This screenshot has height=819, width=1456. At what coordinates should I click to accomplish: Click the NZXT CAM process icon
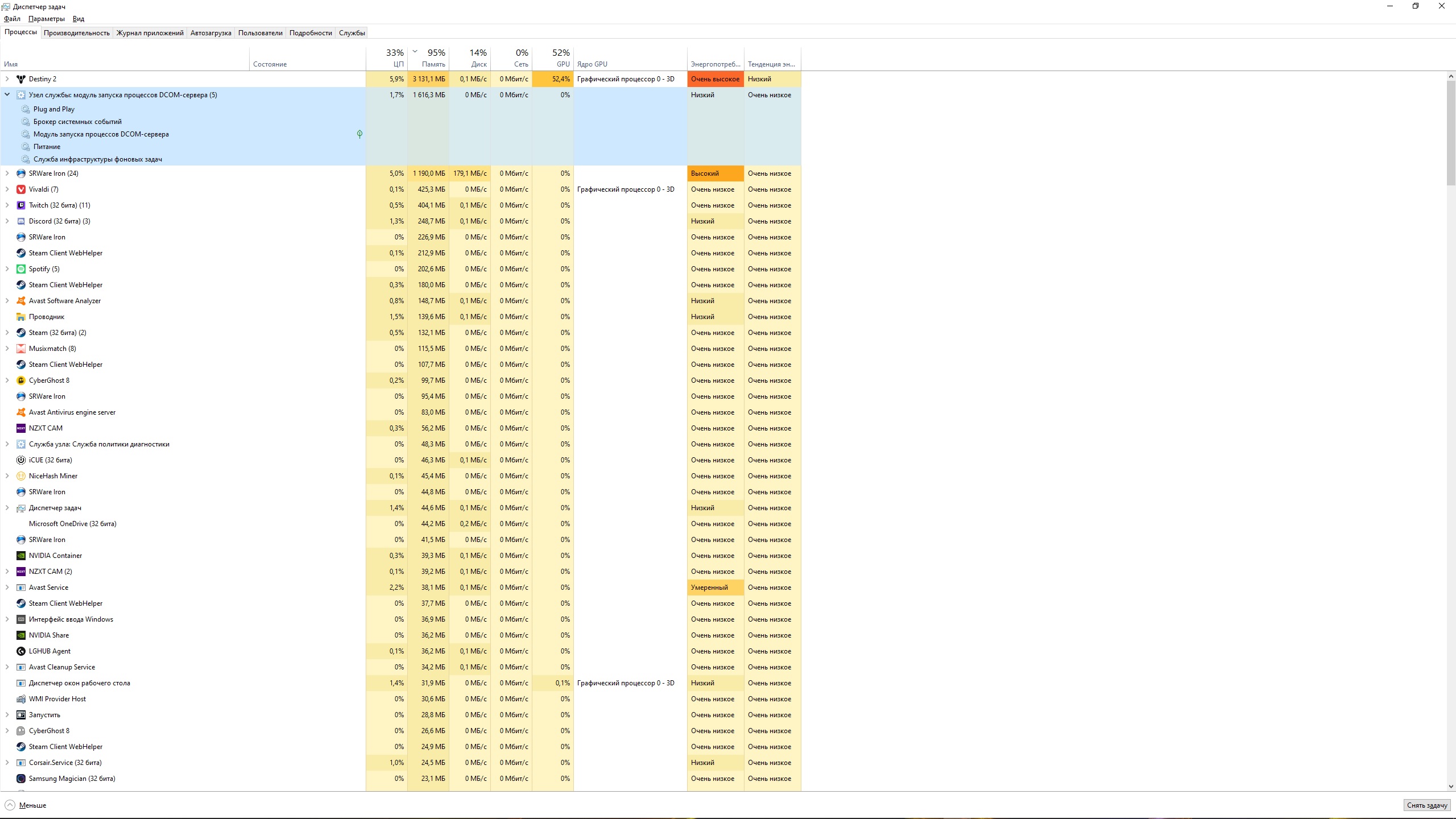point(21,428)
